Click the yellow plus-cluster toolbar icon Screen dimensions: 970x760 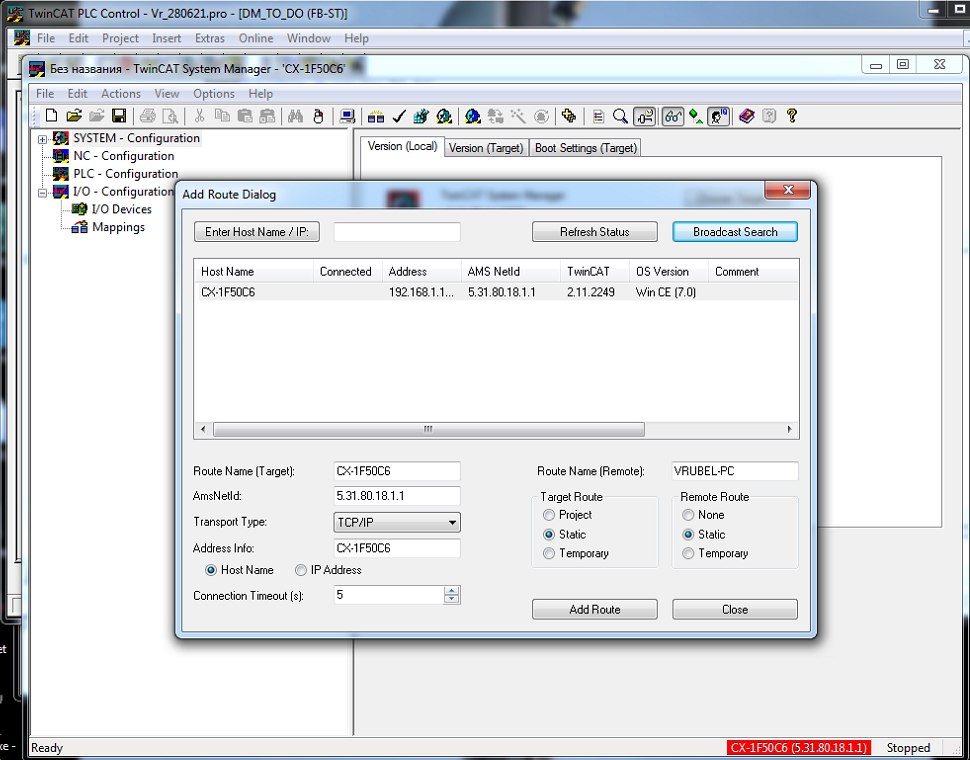tap(569, 116)
